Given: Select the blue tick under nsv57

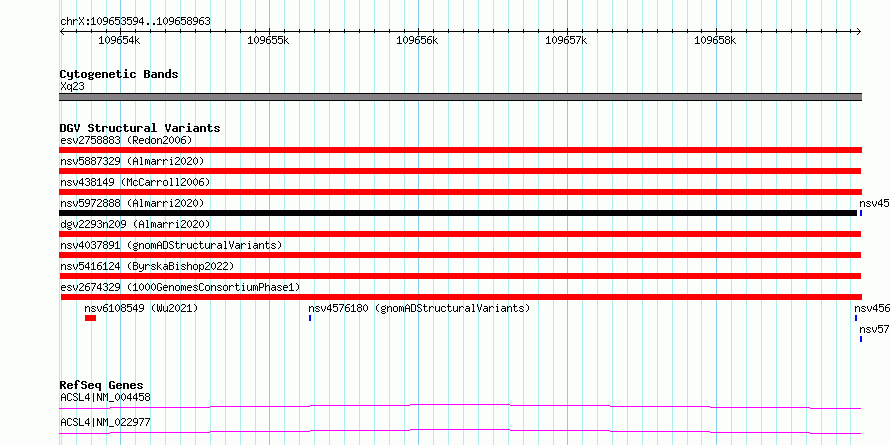Looking at the screenshot, I should click(x=860, y=339).
